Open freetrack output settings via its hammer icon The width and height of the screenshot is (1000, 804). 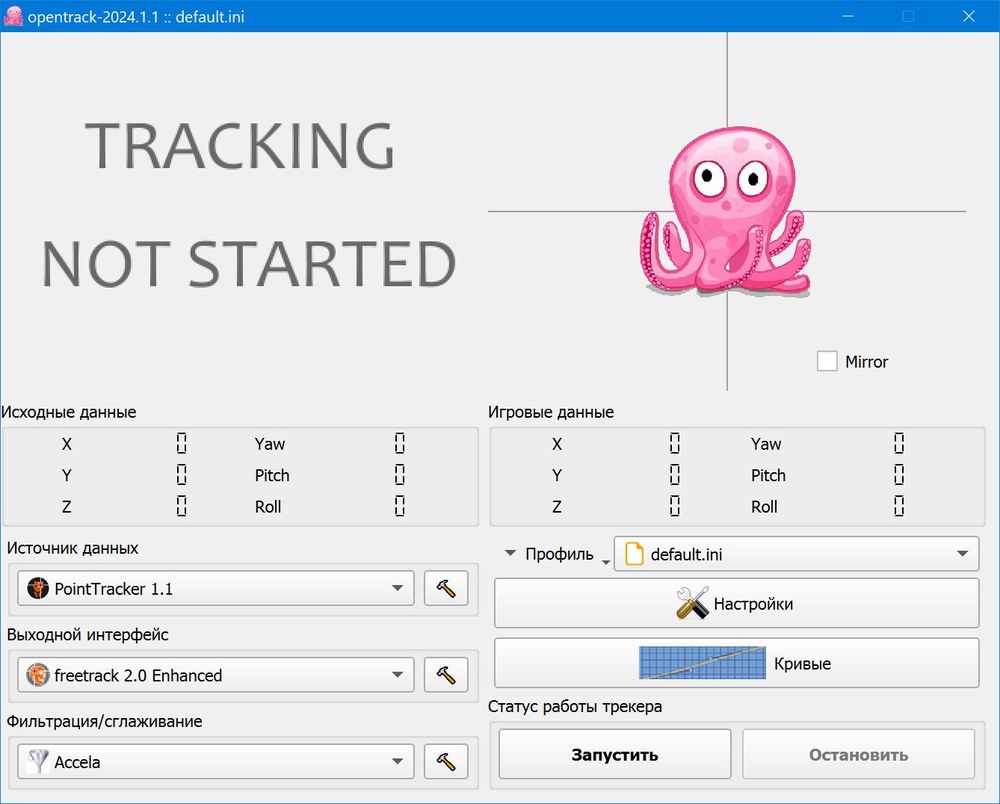point(445,674)
